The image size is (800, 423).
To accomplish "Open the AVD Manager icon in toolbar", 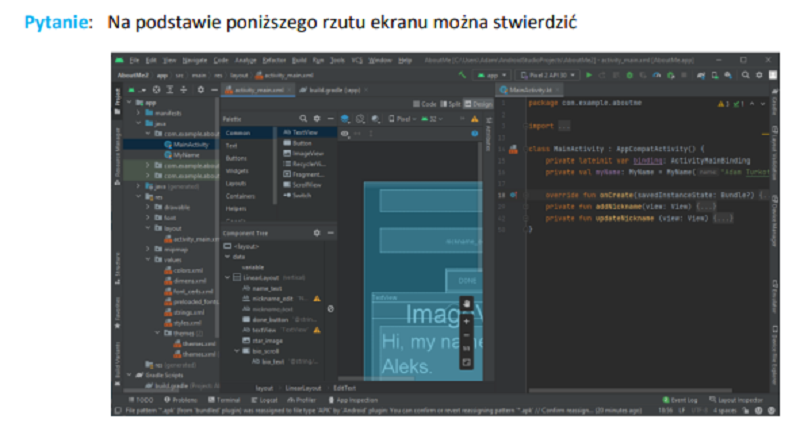I will coord(715,75).
